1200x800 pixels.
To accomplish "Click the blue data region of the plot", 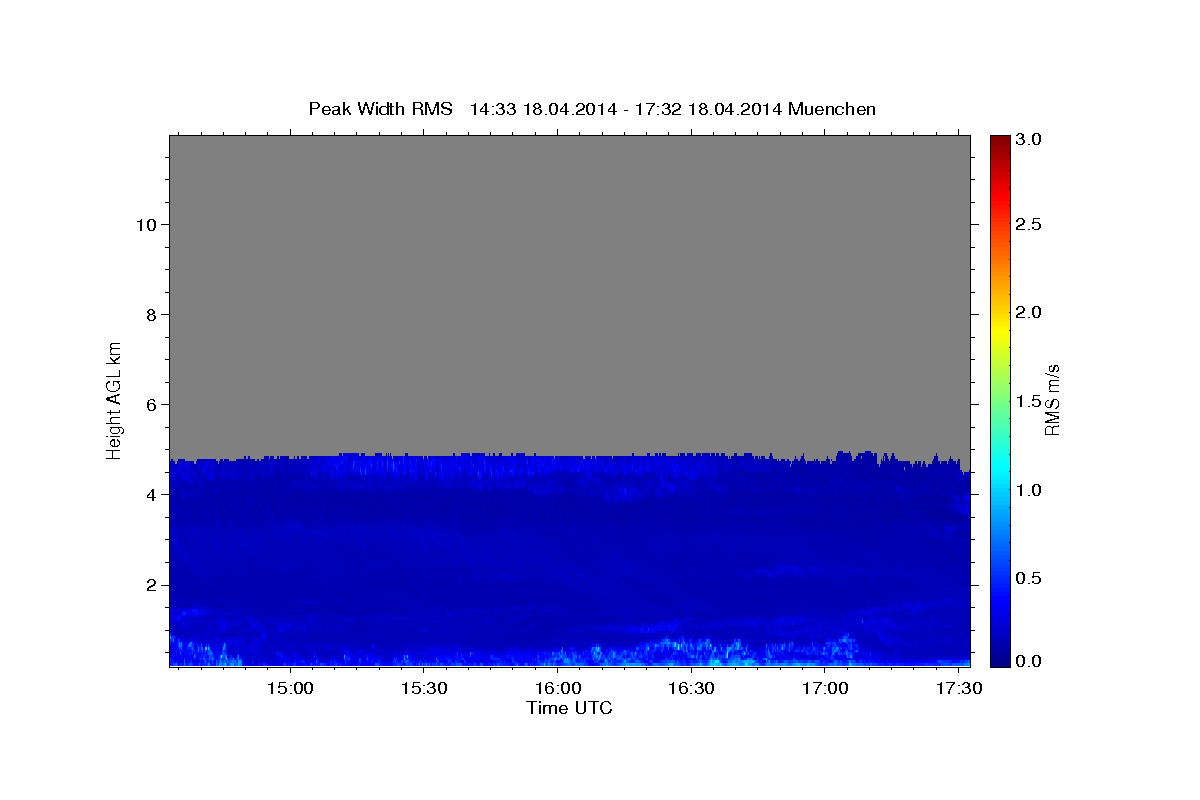I will [569, 560].
